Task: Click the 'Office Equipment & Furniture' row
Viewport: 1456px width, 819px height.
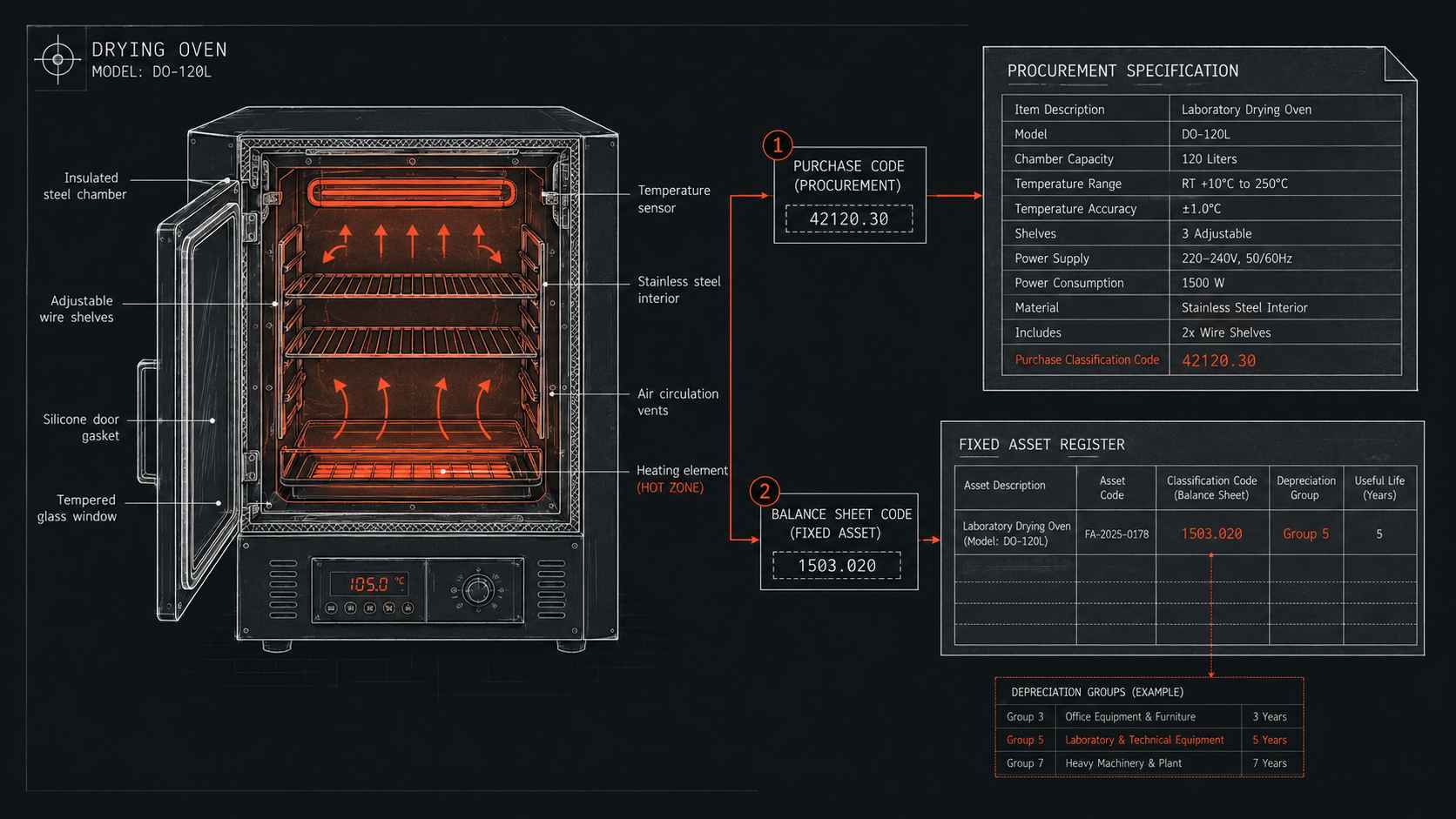Action: [x=1149, y=716]
